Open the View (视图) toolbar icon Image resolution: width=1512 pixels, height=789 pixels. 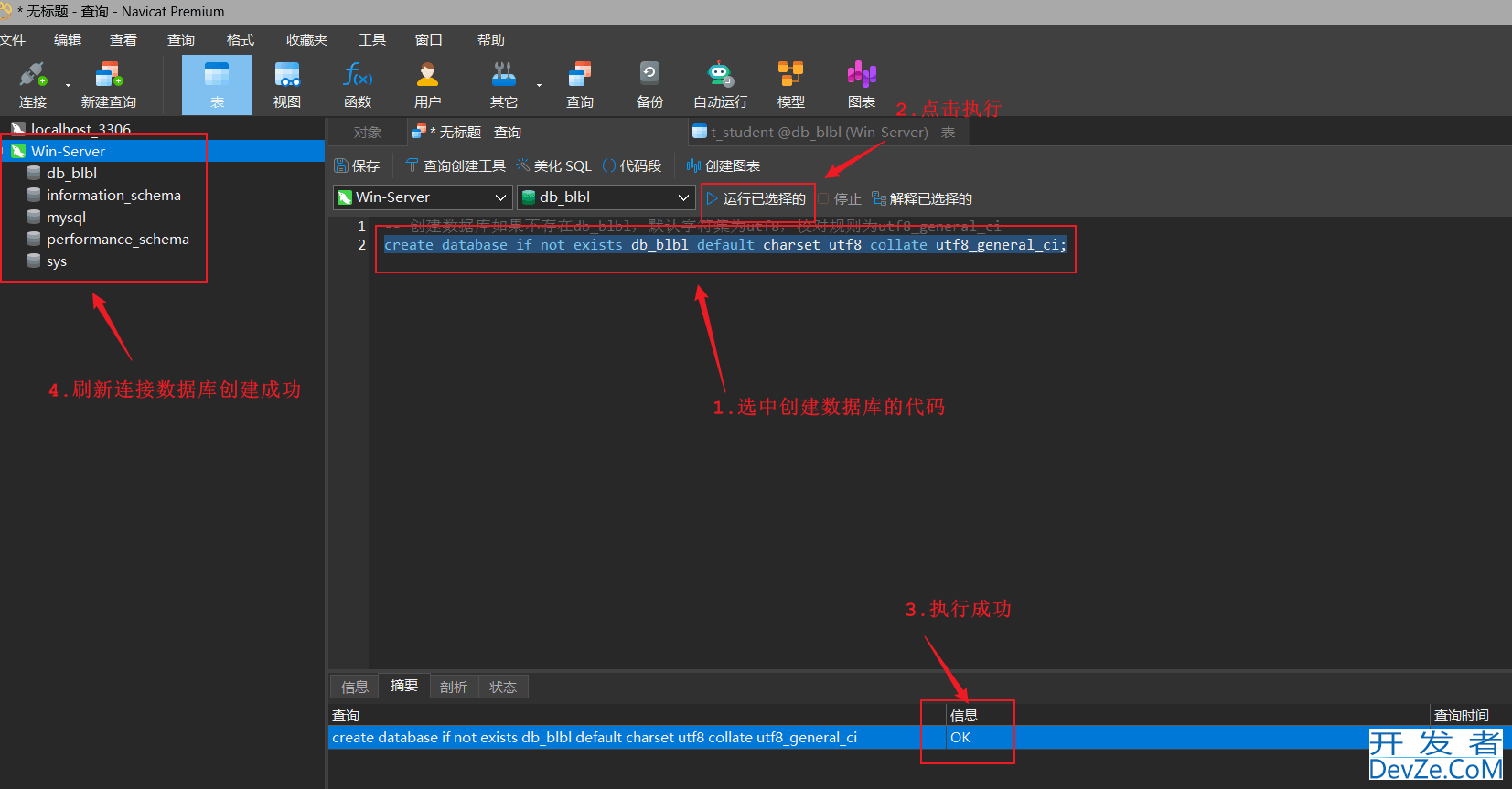[287, 75]
